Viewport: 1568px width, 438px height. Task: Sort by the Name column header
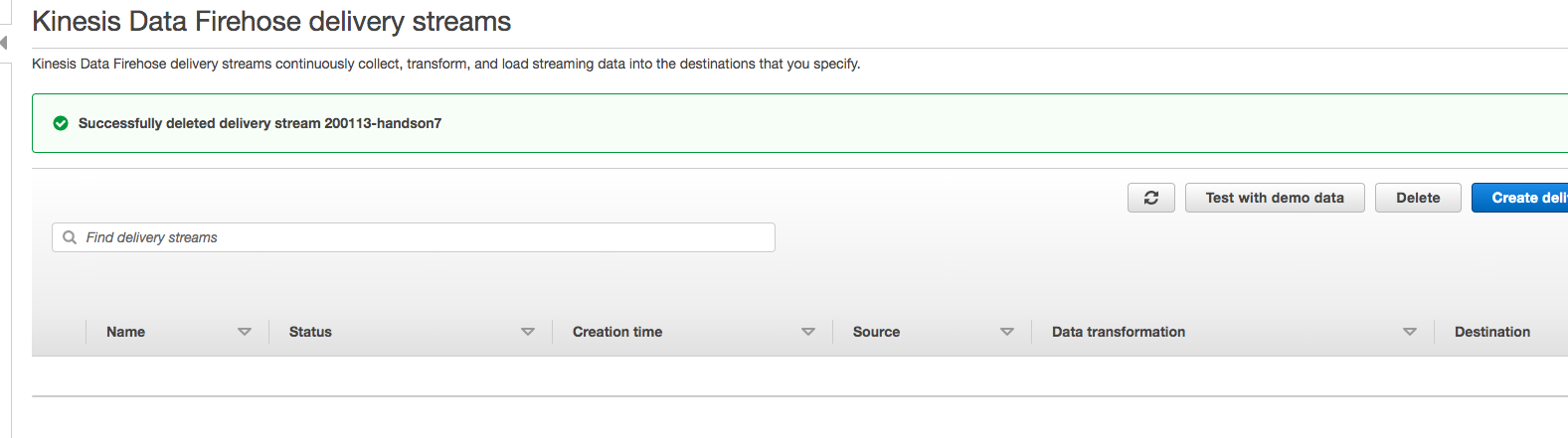click(x=125, y=332)
